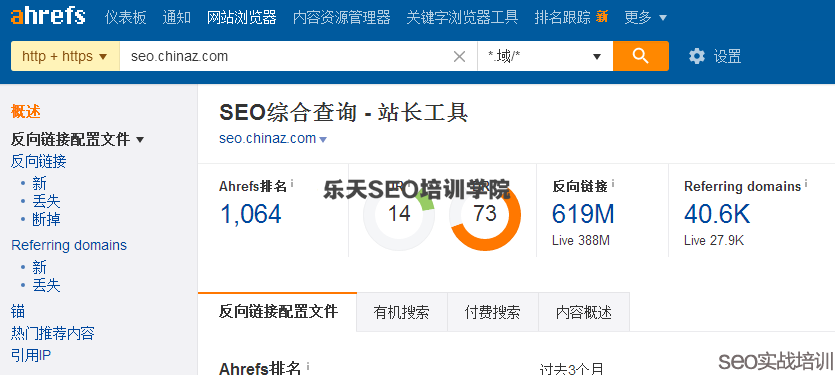
Task: Click 概述 in the sidebar
Action: coord(26,112)
